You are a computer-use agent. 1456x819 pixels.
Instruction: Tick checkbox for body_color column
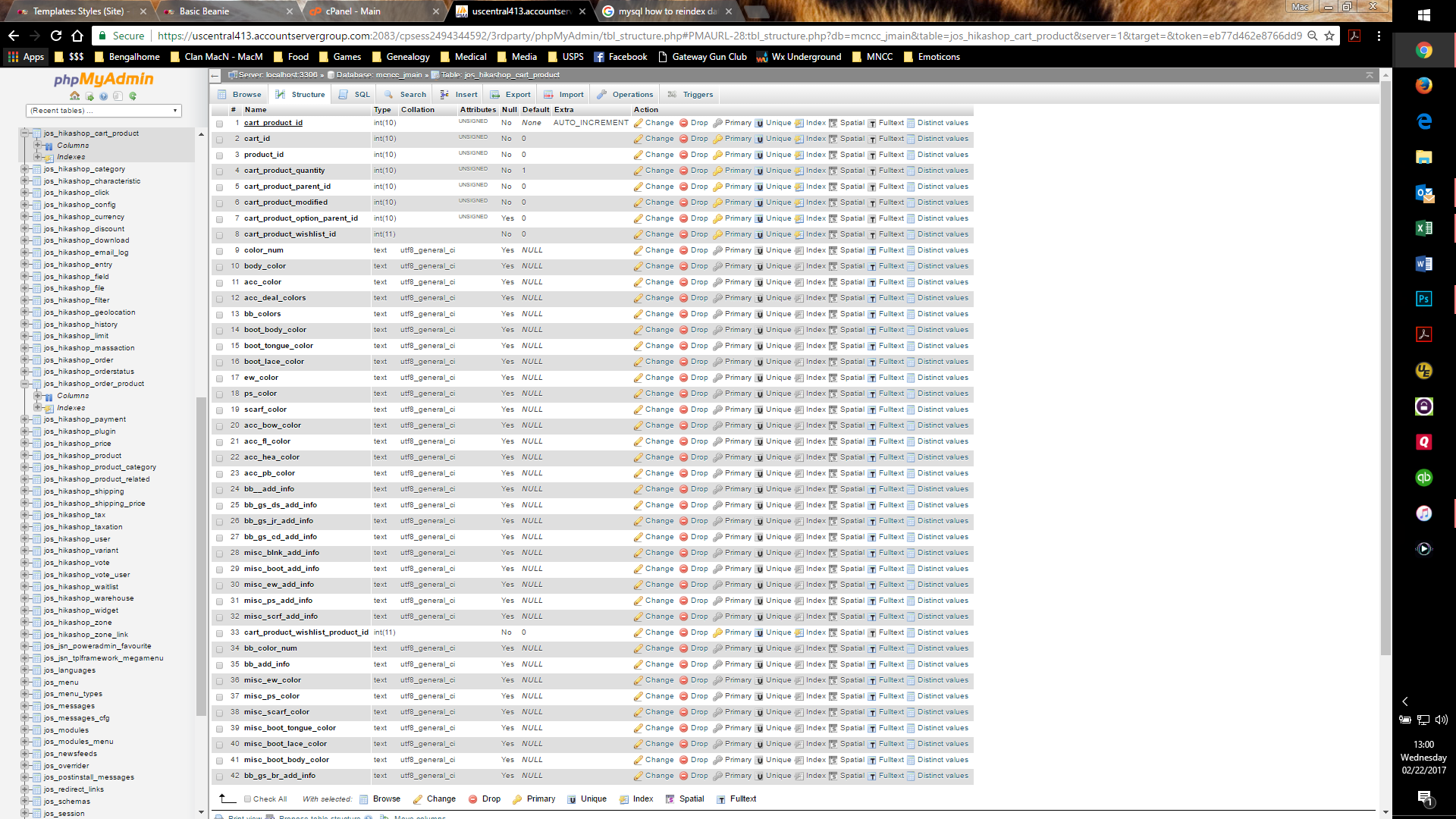tap(220, 267)
